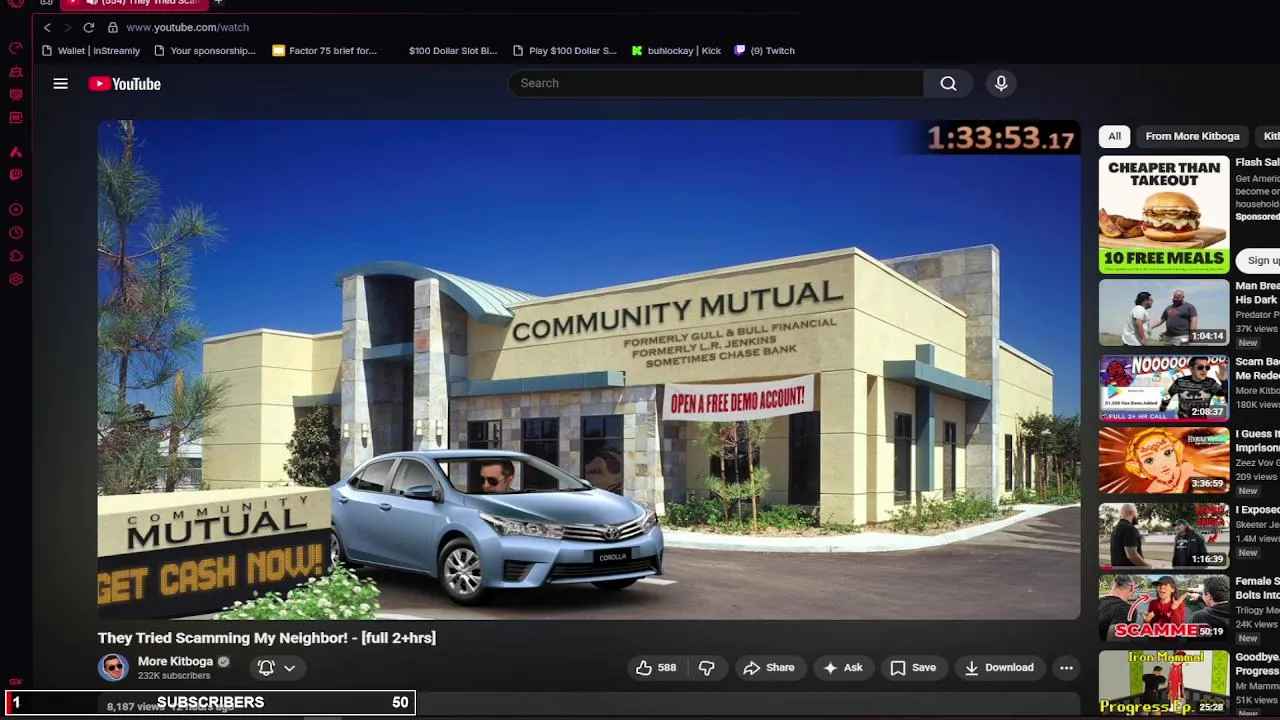1280x720 pixels.
Task: Click the Ask button
Action: point(842,668)
